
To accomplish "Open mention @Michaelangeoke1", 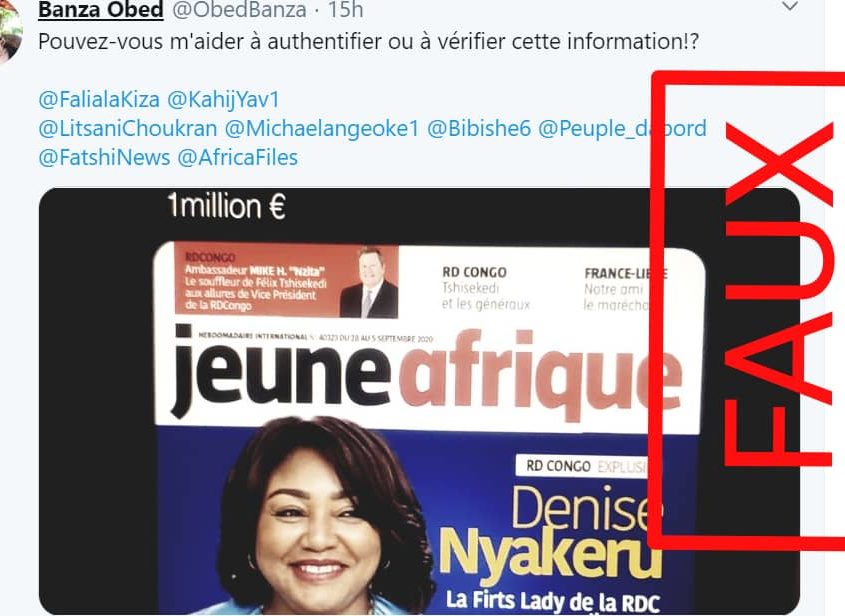I will click(322, 129).
